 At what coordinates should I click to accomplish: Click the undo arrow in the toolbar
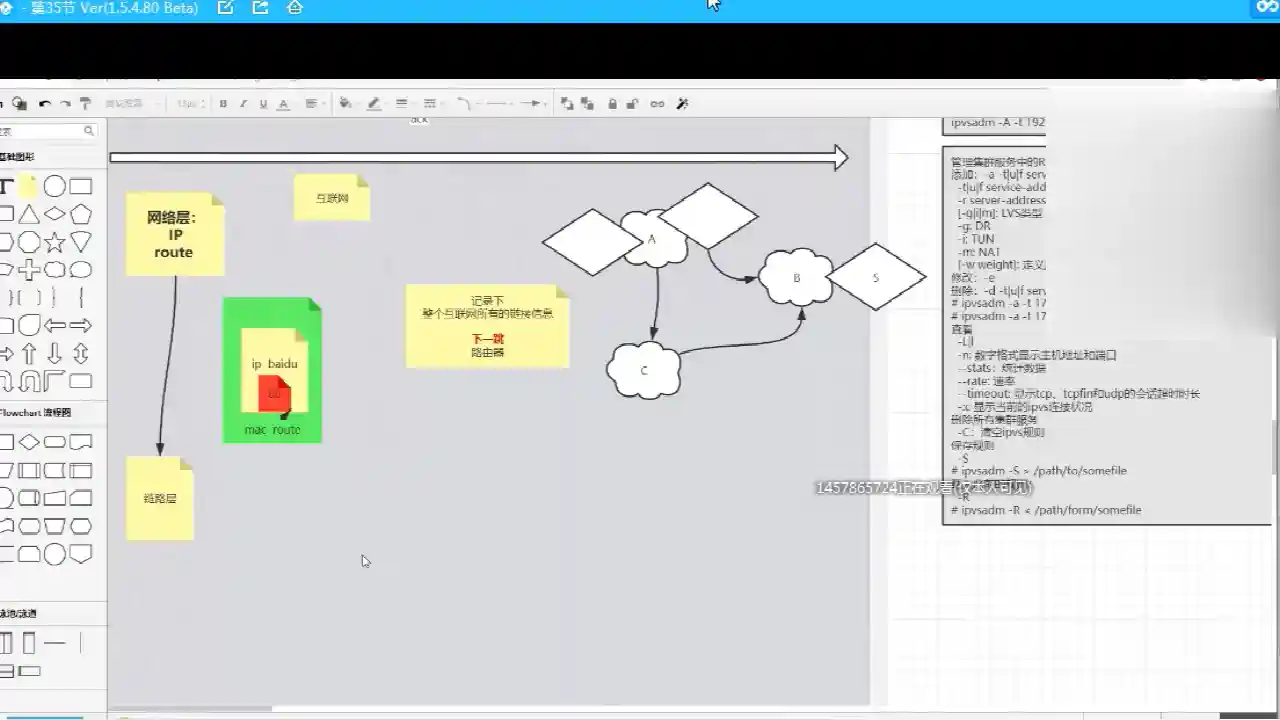tap(45, 104)
